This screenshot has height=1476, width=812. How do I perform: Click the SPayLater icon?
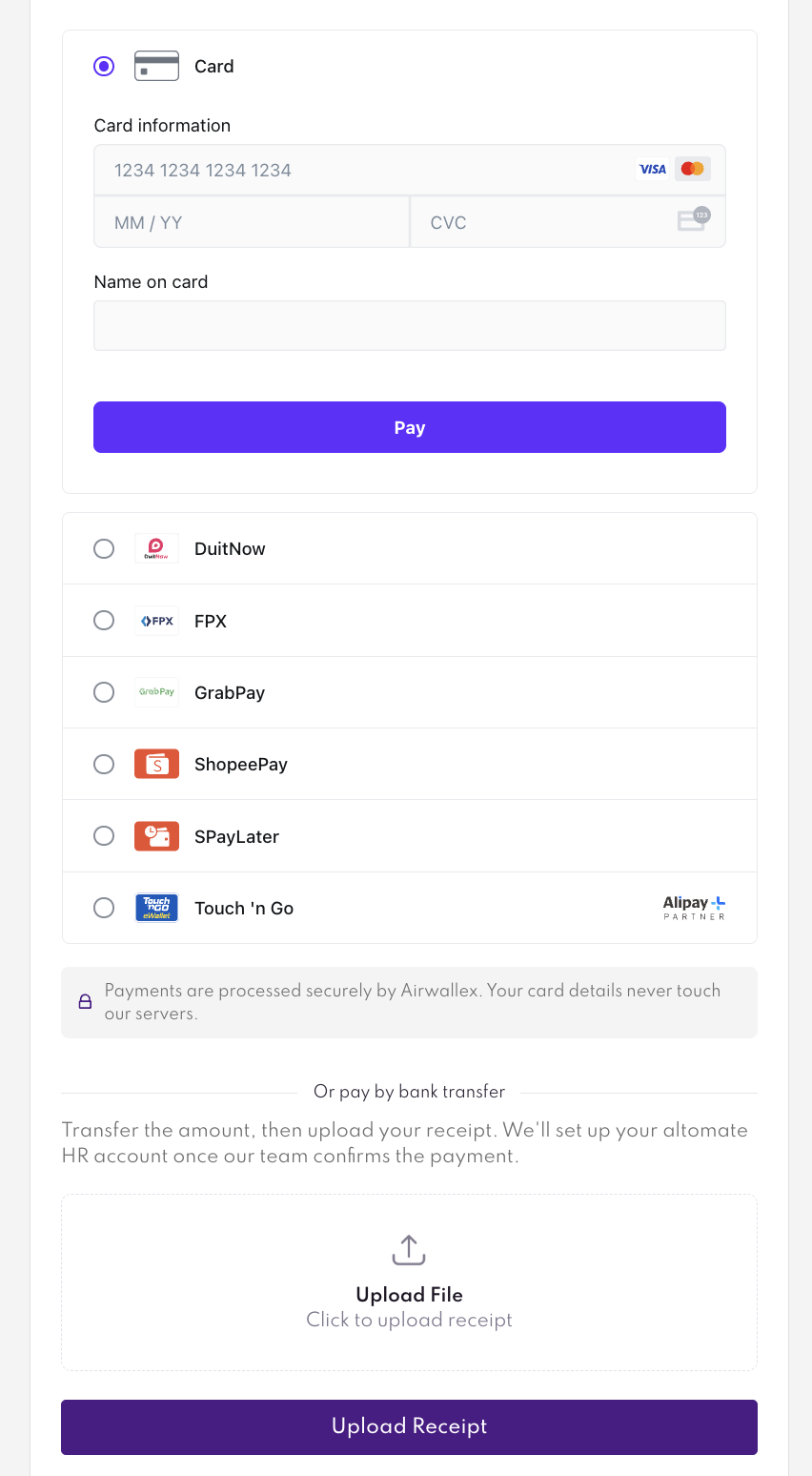click(156, 836)
